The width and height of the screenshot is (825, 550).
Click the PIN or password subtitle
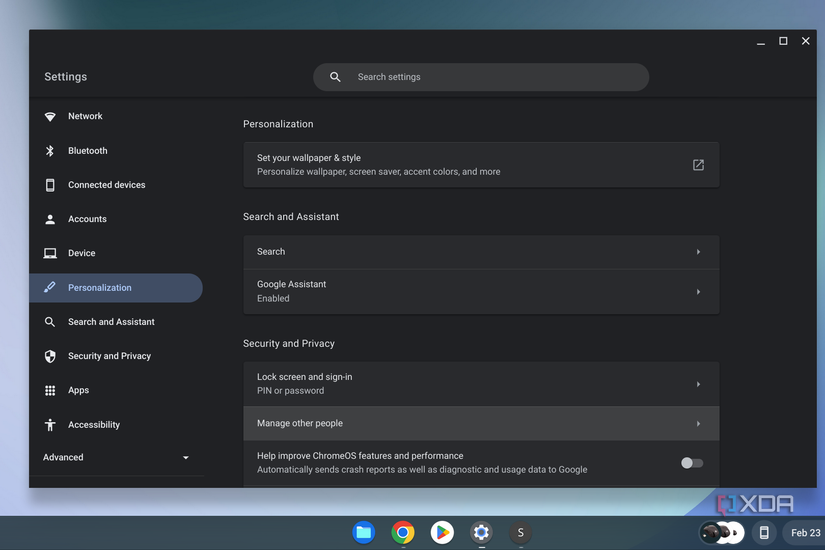tap(290, 391)
